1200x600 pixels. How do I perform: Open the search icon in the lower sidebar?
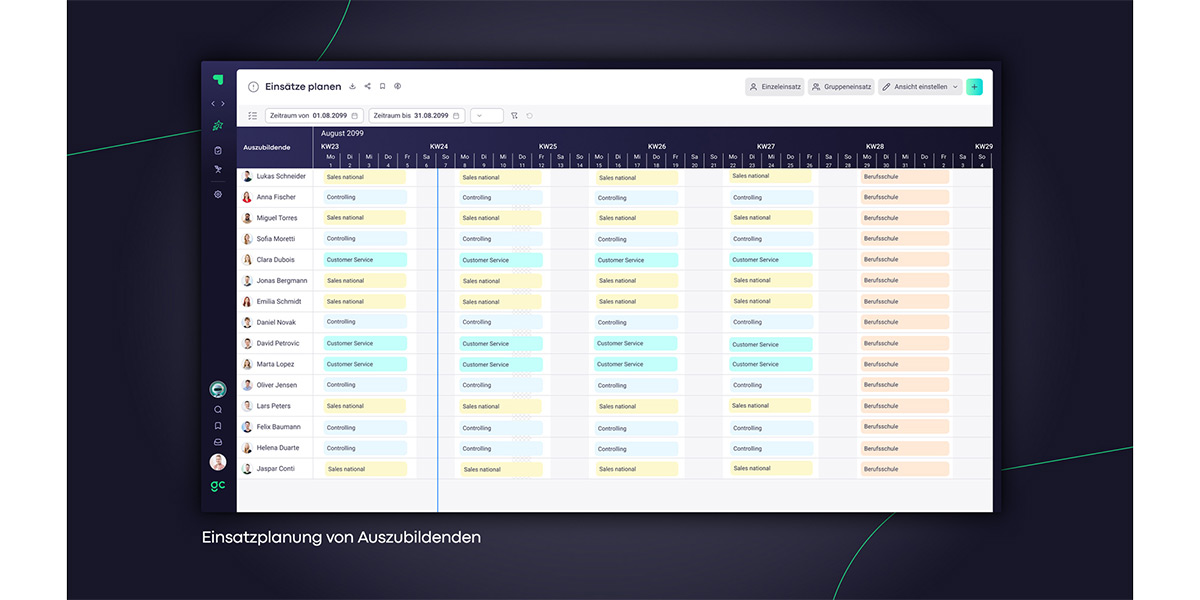coord(218,410)
